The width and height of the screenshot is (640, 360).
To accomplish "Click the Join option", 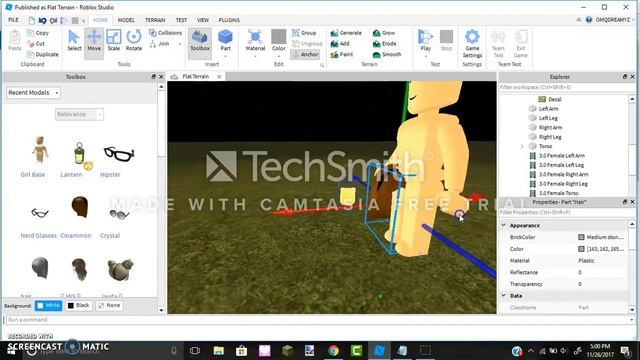I will click(x=160, y=43).
